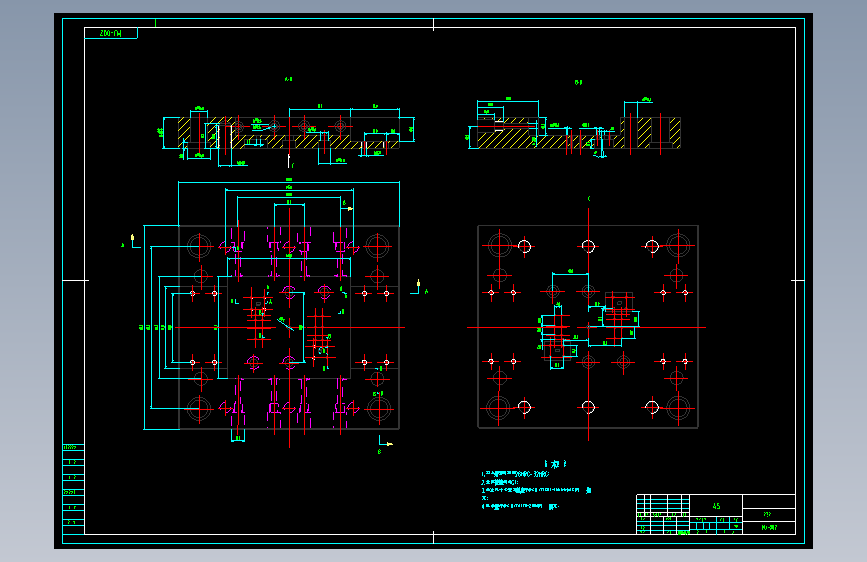This screenshot has width=867, height=562.
Task: Select top-left guide hole in left plan view
Action: click(x=200, y=247)
